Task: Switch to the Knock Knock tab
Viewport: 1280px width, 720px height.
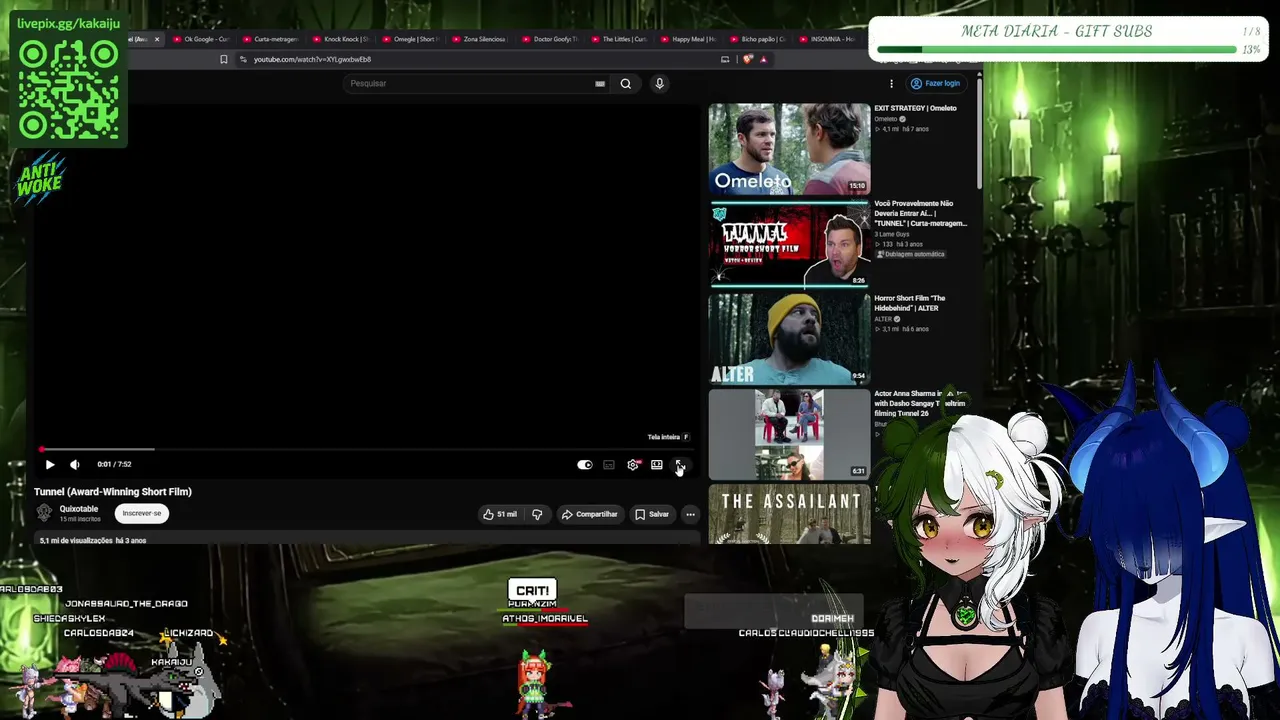Action: 340,39
